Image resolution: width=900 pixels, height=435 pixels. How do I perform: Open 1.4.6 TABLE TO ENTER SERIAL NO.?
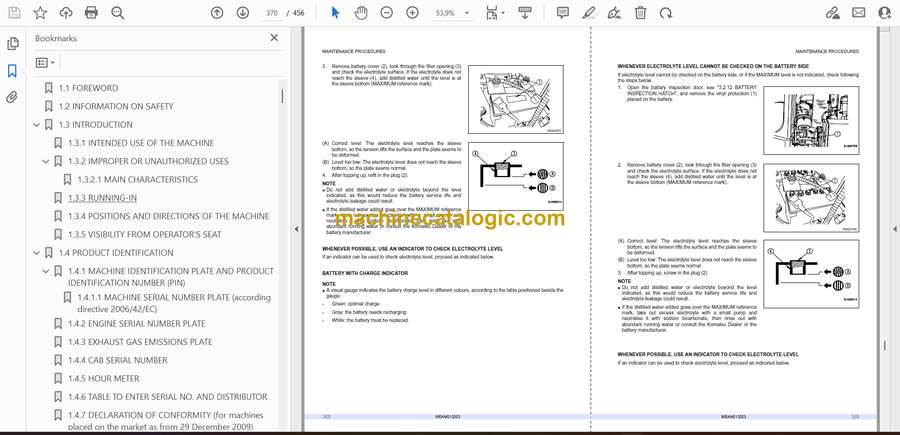click(167, 397)
